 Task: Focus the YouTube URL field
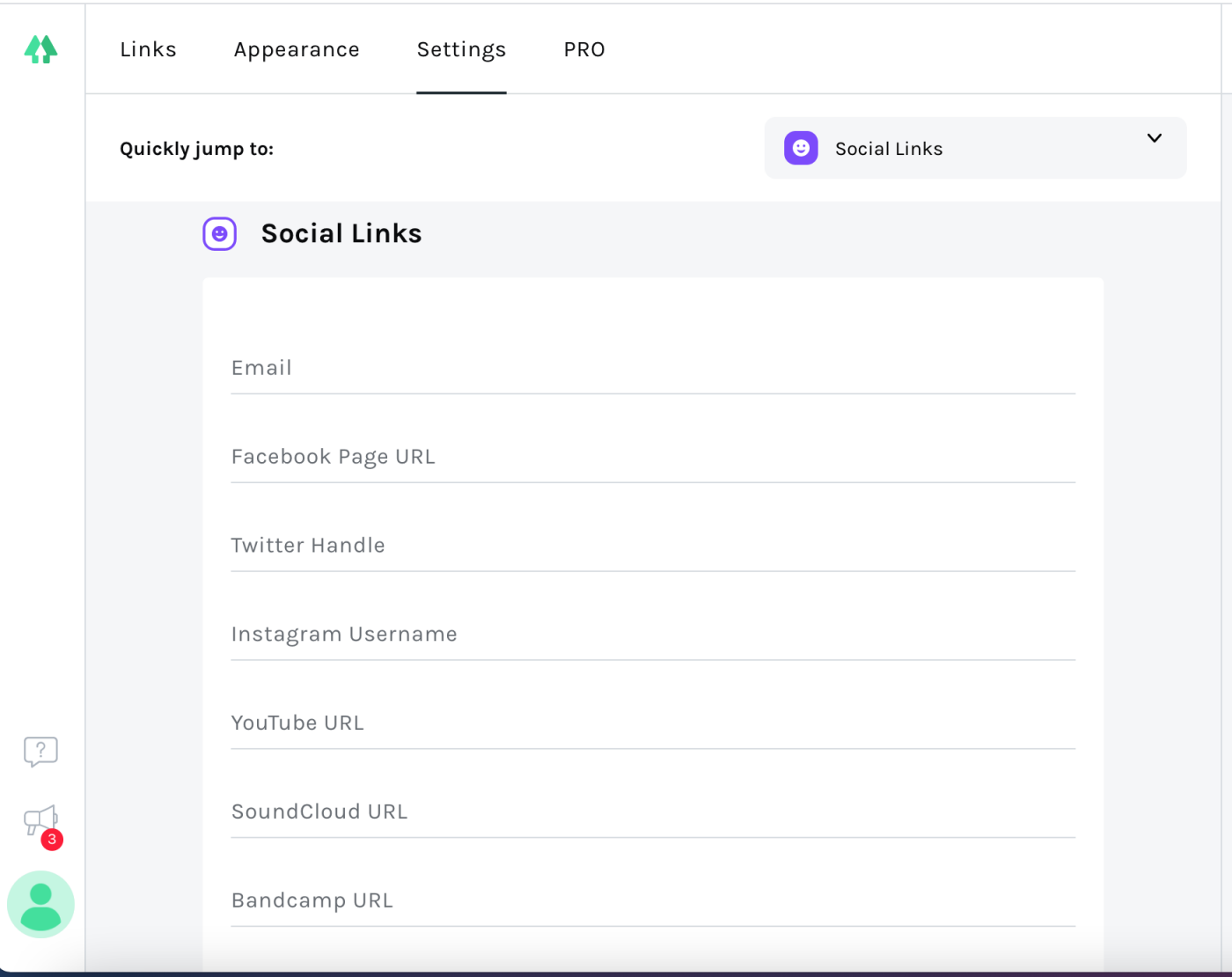coord(653,724)
